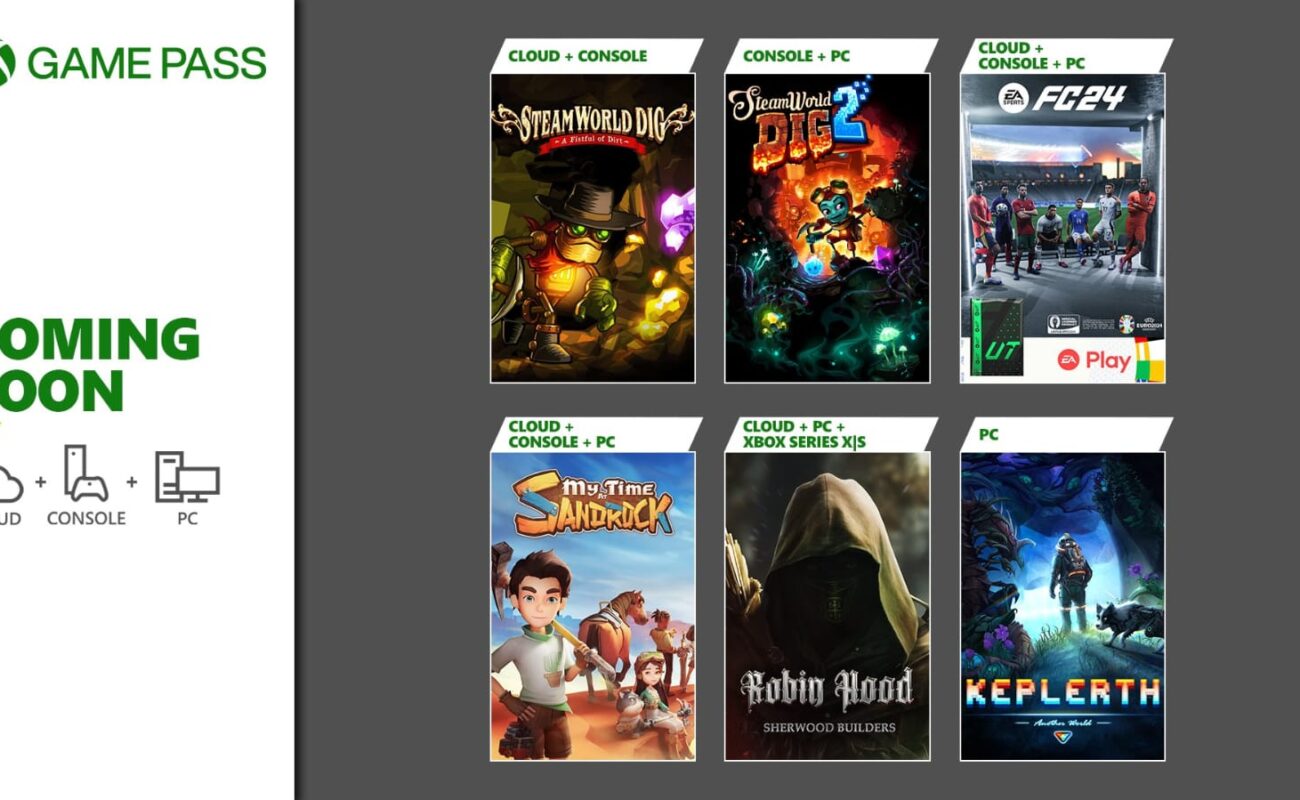Viewport: 1300px width, 800px height.
Task: Click the EA Sports badge on FC24 cover
Action: (x=1014, y=98)
